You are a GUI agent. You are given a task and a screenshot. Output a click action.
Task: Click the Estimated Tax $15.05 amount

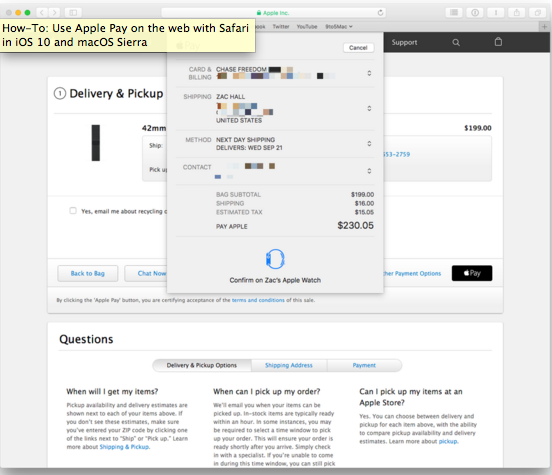(x=364, y=212)
